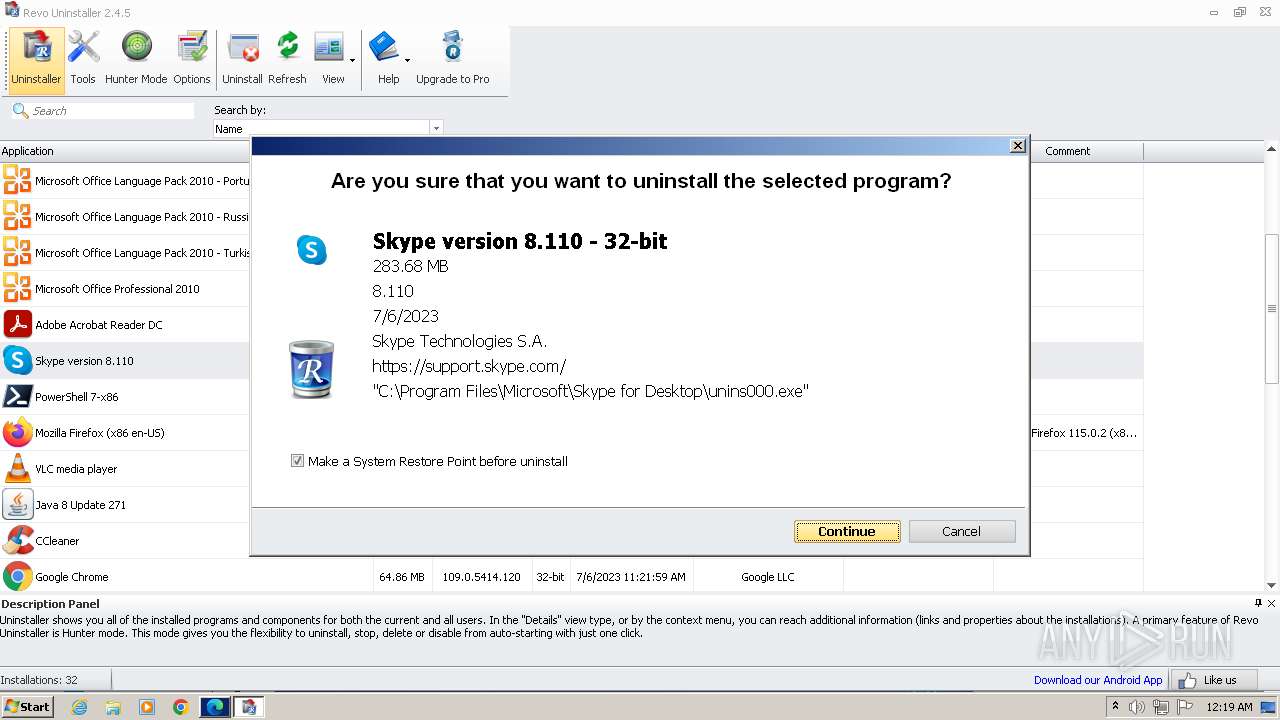Expand the Help dropdown arrow

[407, 60]
